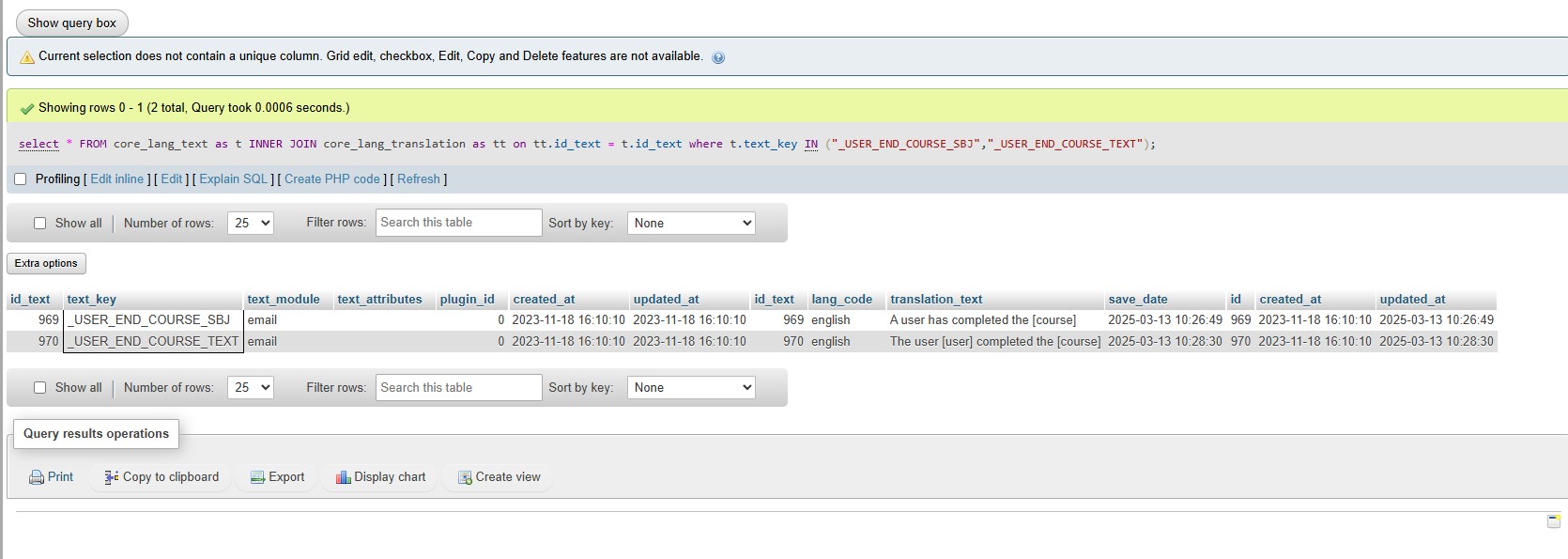Click the console icon at bottom right

click(1554, 520)
